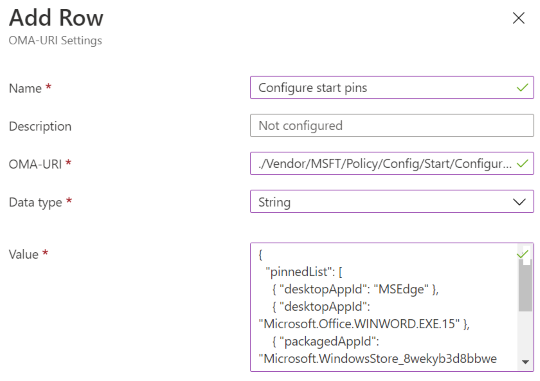540x381 pixels.
Task: Click the Value box scrollbar thumb
Action: point(525,285)
